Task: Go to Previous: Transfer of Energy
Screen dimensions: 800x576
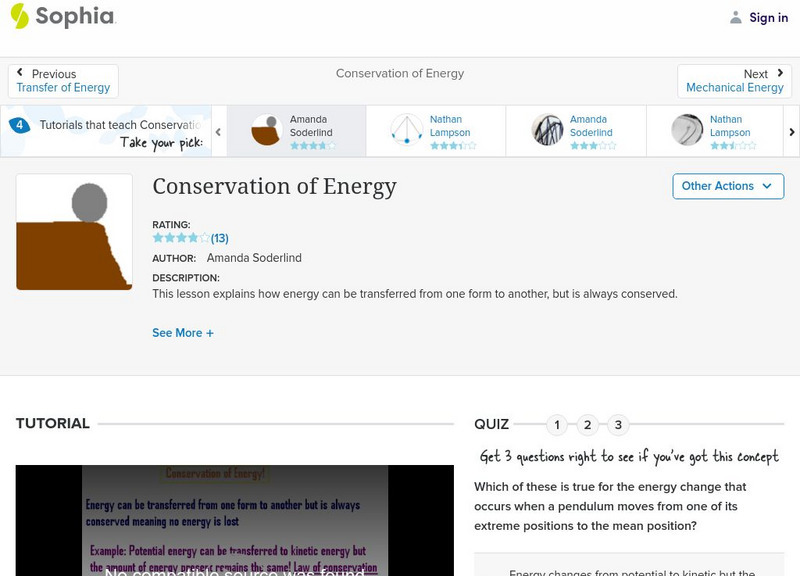Action: (63, 79)
